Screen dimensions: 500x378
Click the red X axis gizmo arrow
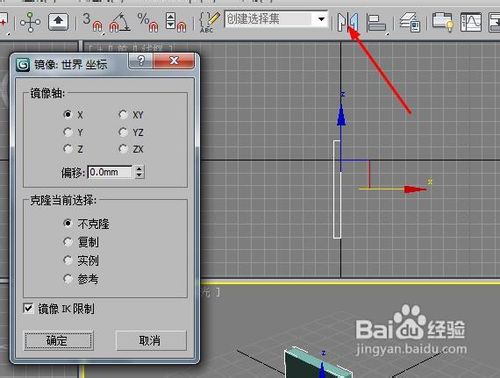pos(415,189)
